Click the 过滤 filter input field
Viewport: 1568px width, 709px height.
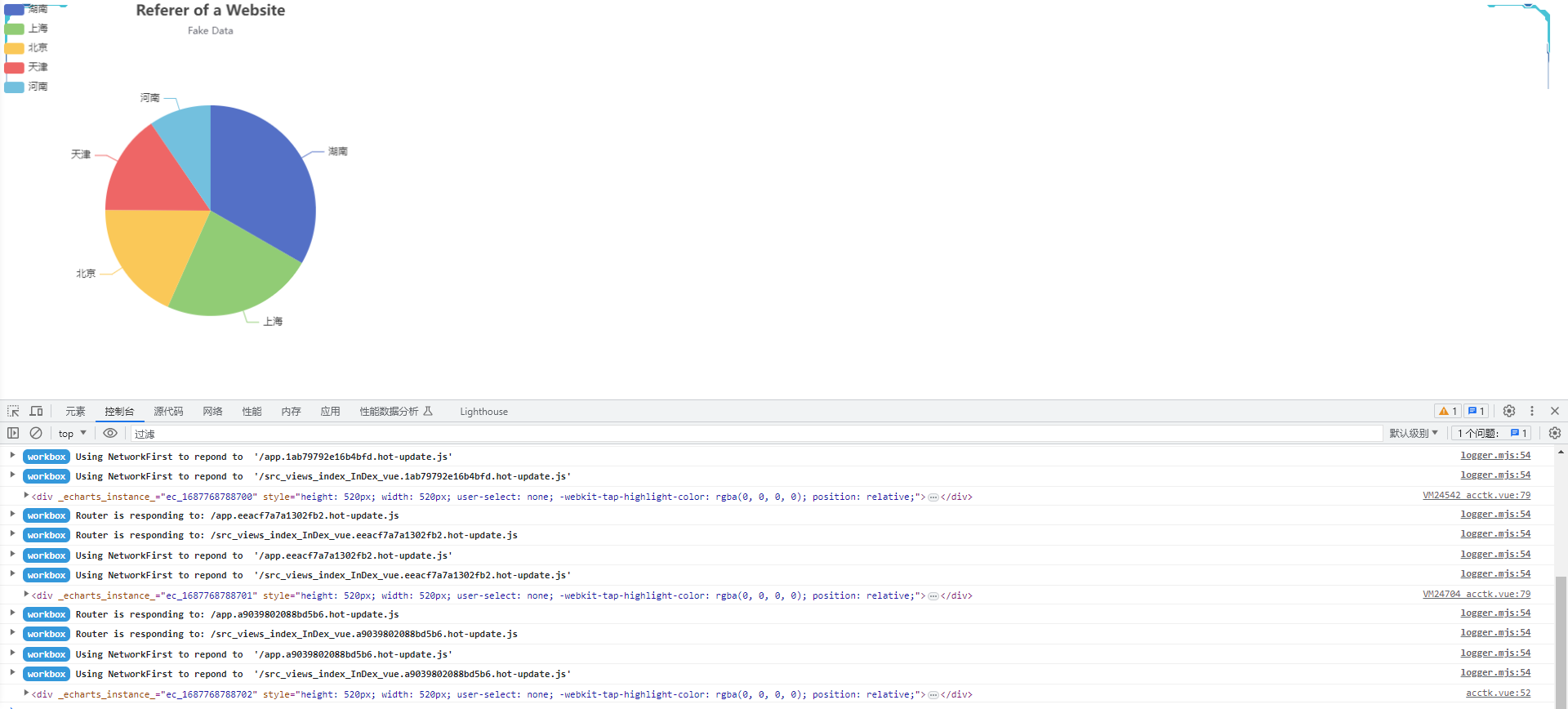click(x=757, y=433)
